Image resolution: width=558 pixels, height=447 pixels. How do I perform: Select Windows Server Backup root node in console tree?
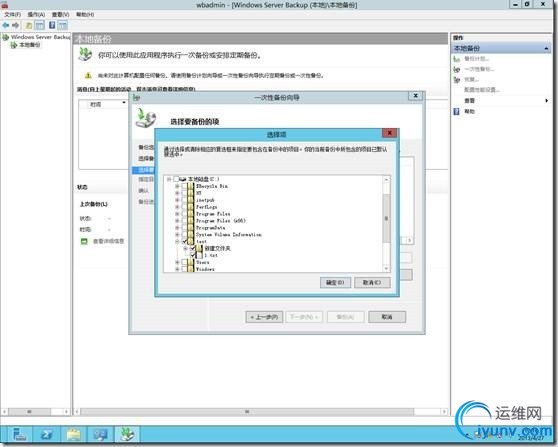pyautogui.click(x=37, y=37)
